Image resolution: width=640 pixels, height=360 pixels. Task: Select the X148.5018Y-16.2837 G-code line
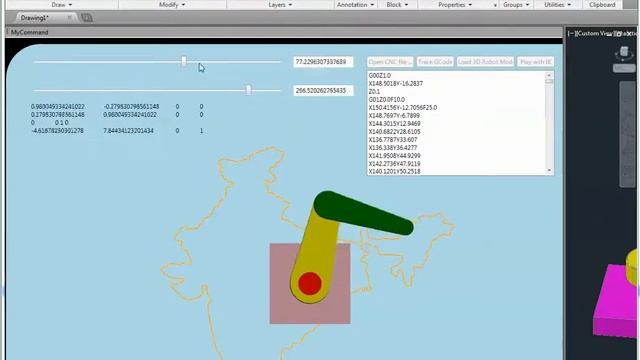click(x=396, y=83)
